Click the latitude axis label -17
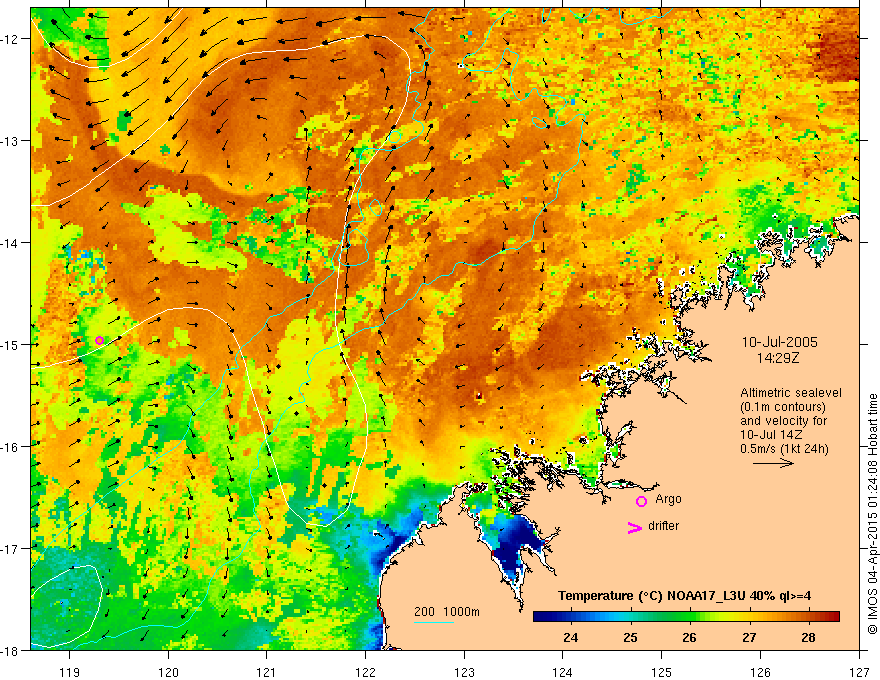This screenshot has height=680, width=880. [10, 548]
